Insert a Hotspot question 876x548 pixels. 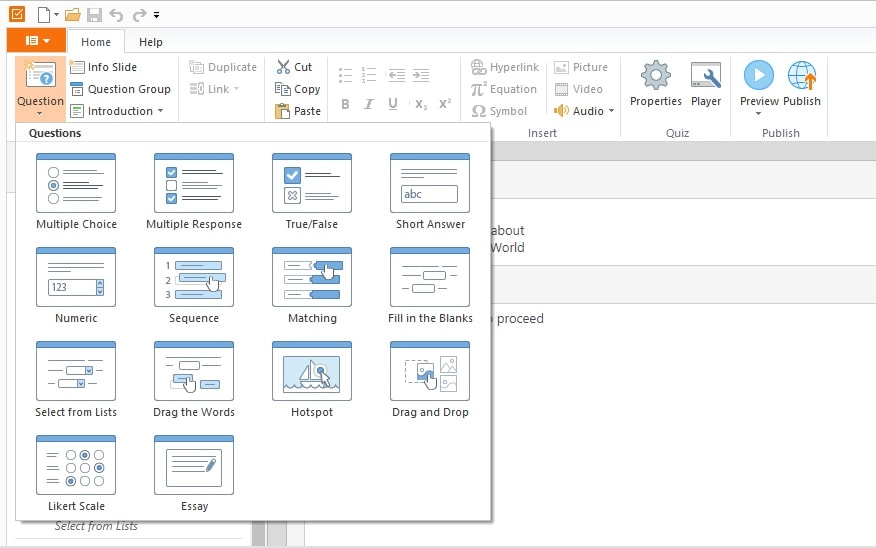(312, 372)
